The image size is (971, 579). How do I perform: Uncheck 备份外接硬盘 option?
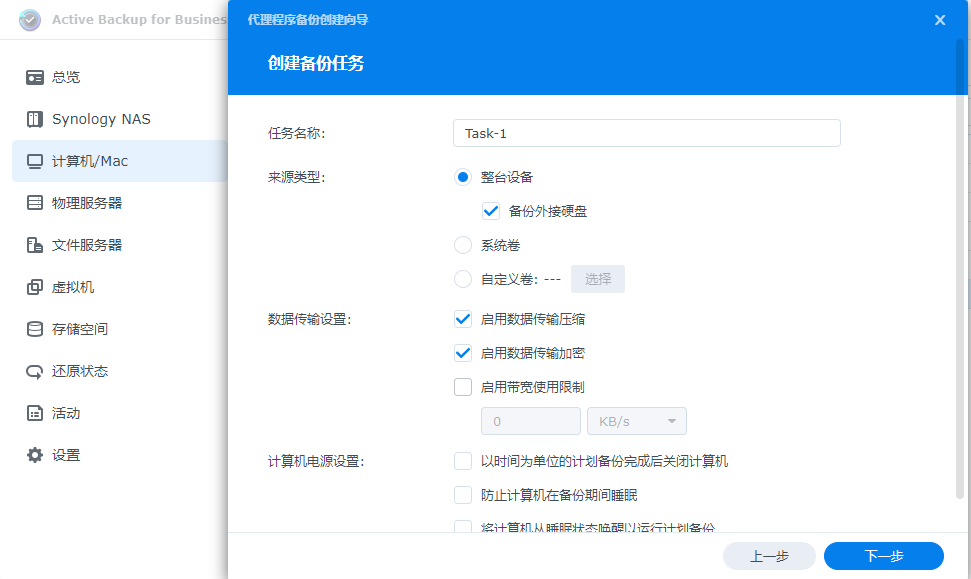tap(489, 210)
